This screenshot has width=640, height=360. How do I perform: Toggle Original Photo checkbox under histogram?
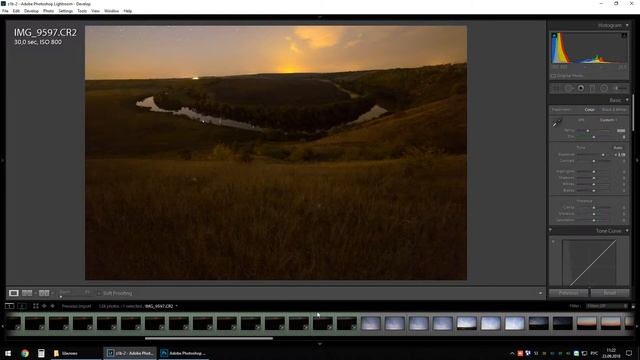(553, 76)
